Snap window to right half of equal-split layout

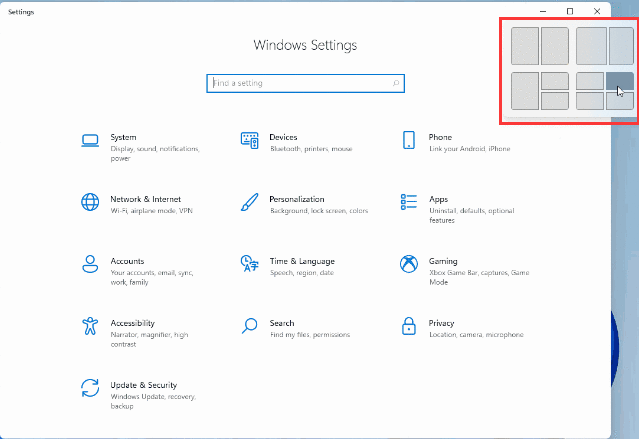[x=555, y=46]
